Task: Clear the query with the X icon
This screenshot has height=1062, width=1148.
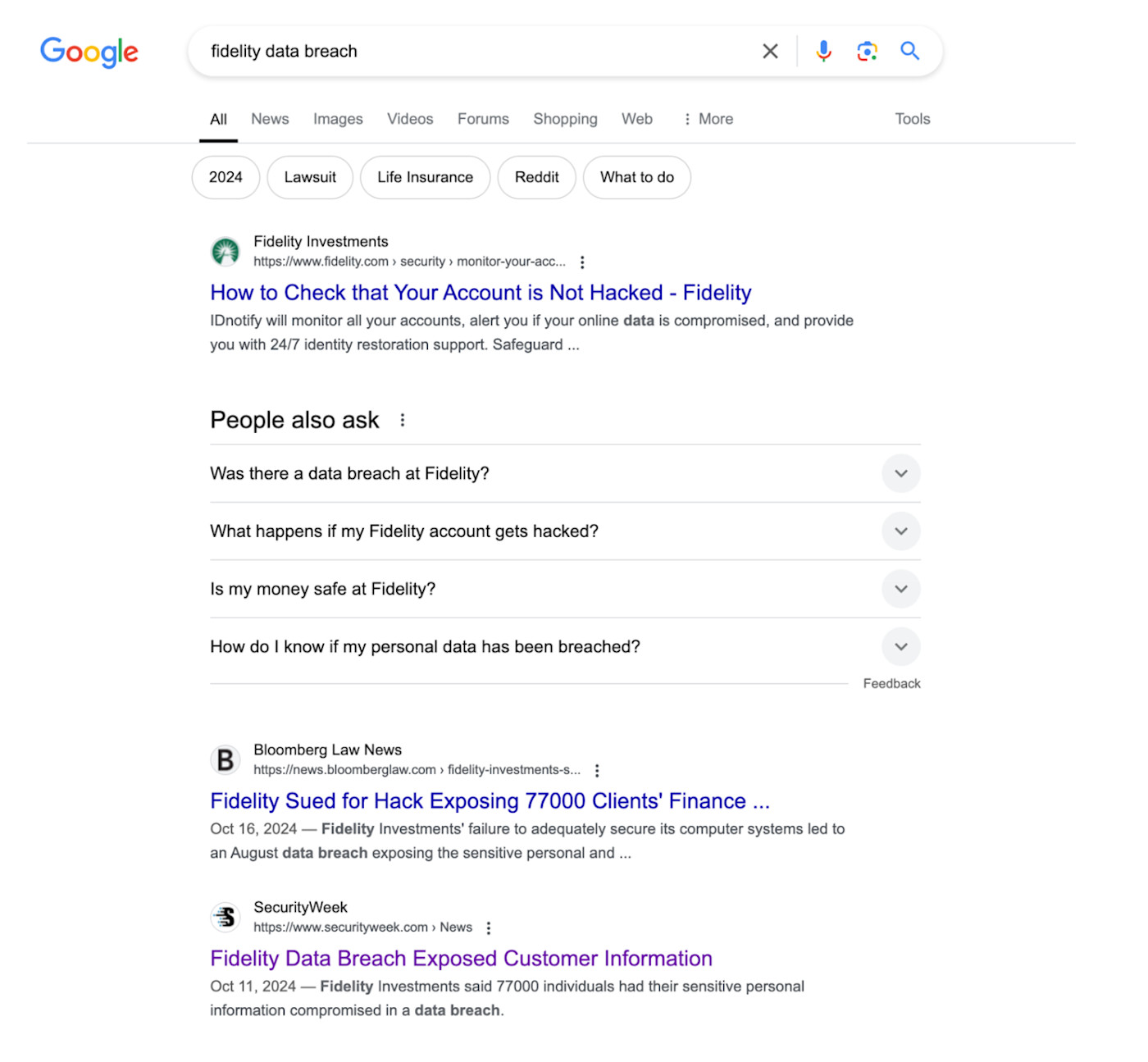Action: click(x=769, y=51)
